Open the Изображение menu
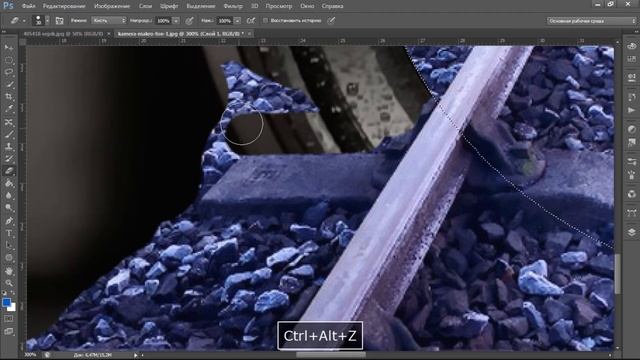The height and width of the screenshot is (360, 640). tap(112, 6)
